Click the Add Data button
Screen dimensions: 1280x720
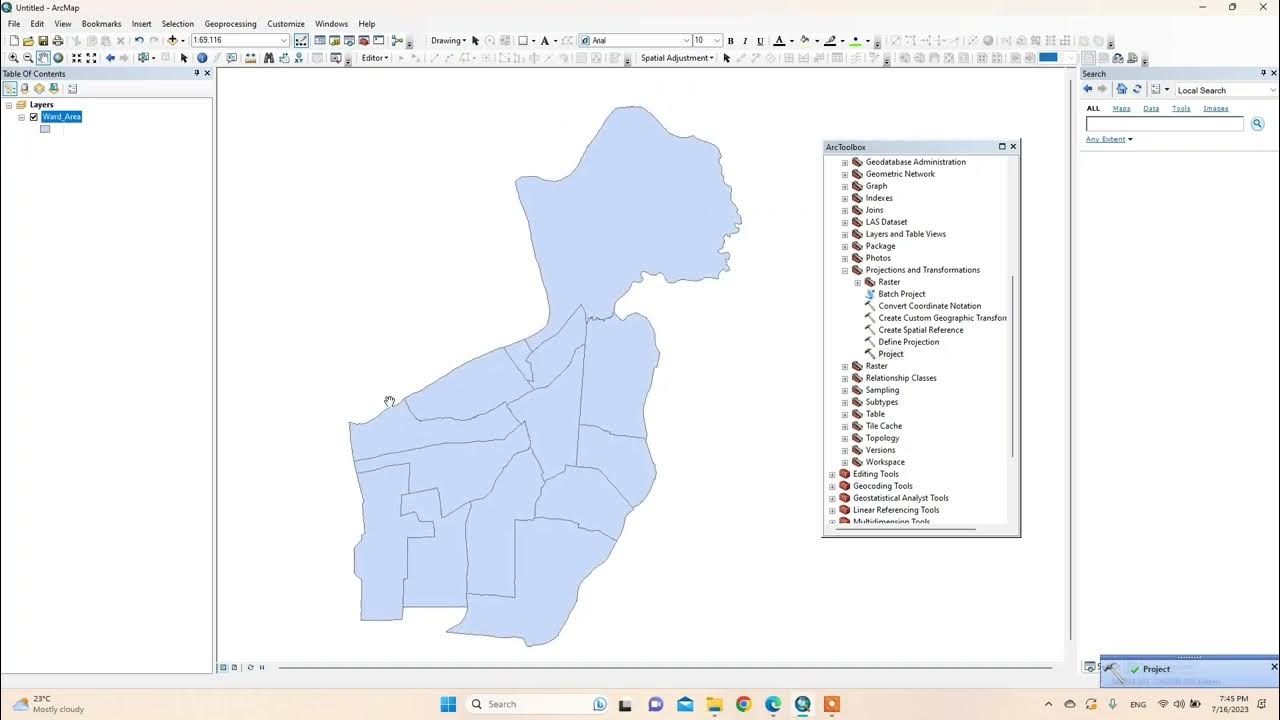point(173,40)
